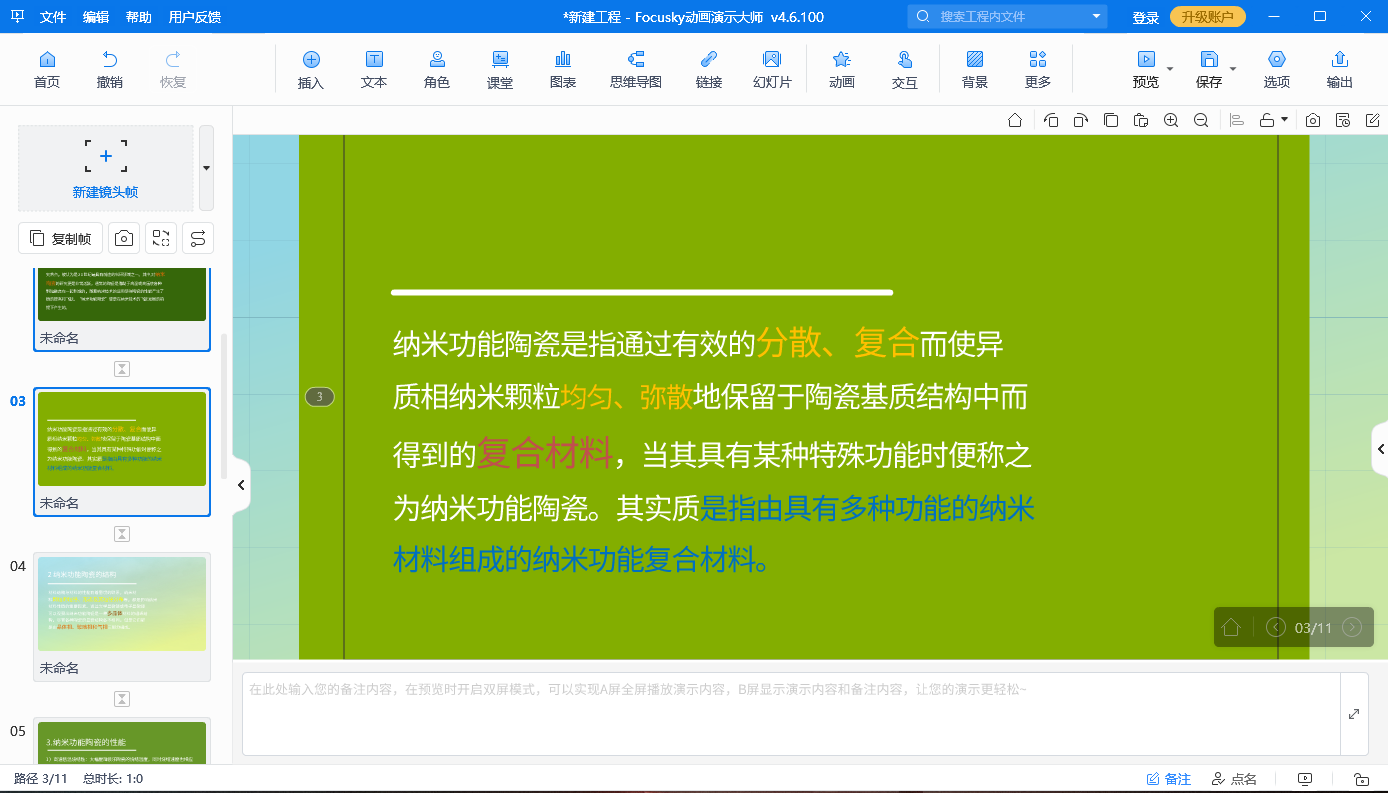
Task: Open the 交互 interaction tool
Action: click(905, 70)
